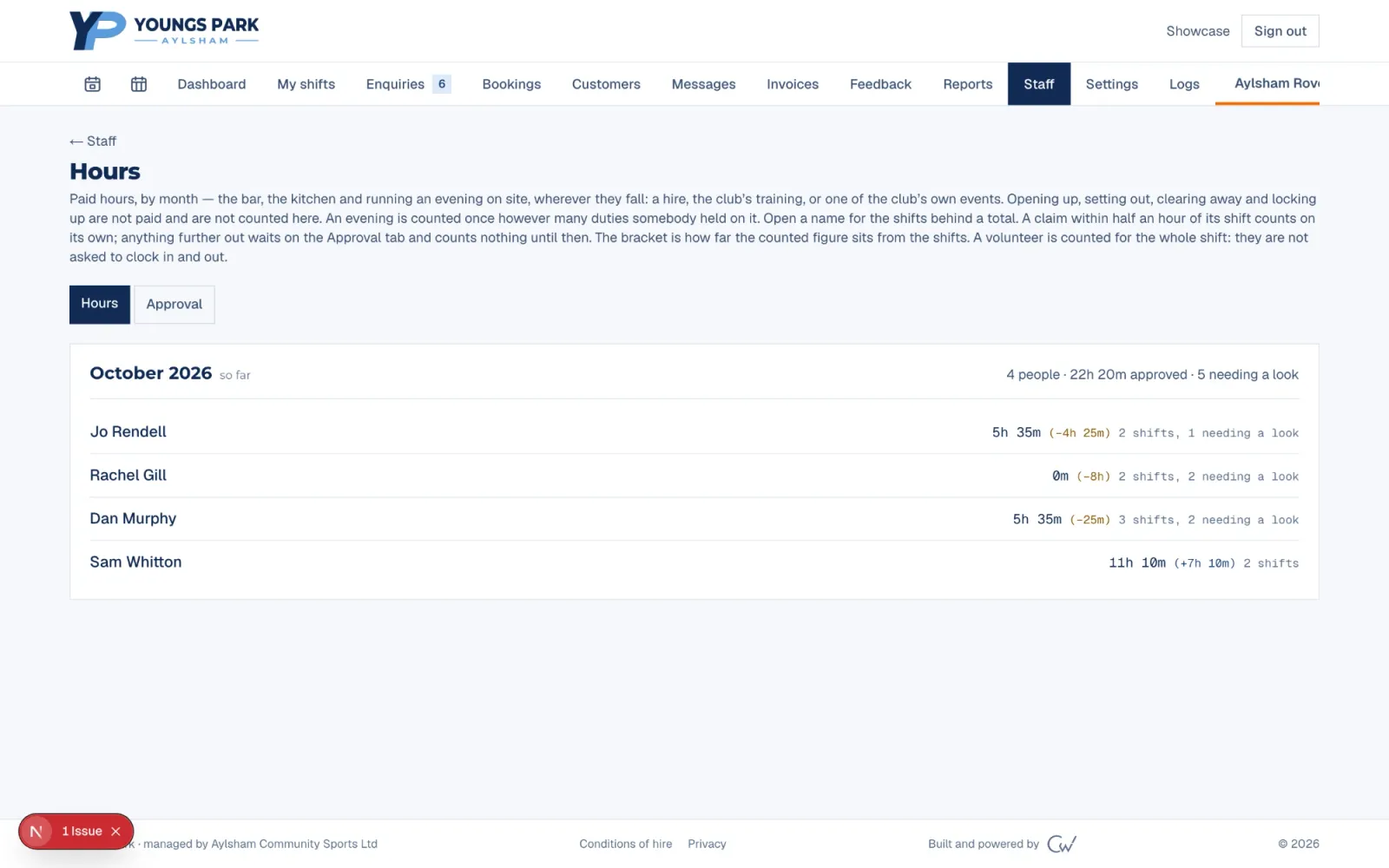The height and width of the screenshot is (868, 1389).
Task: Open Dan Murphy's shifts
Action: click(694, 519)
